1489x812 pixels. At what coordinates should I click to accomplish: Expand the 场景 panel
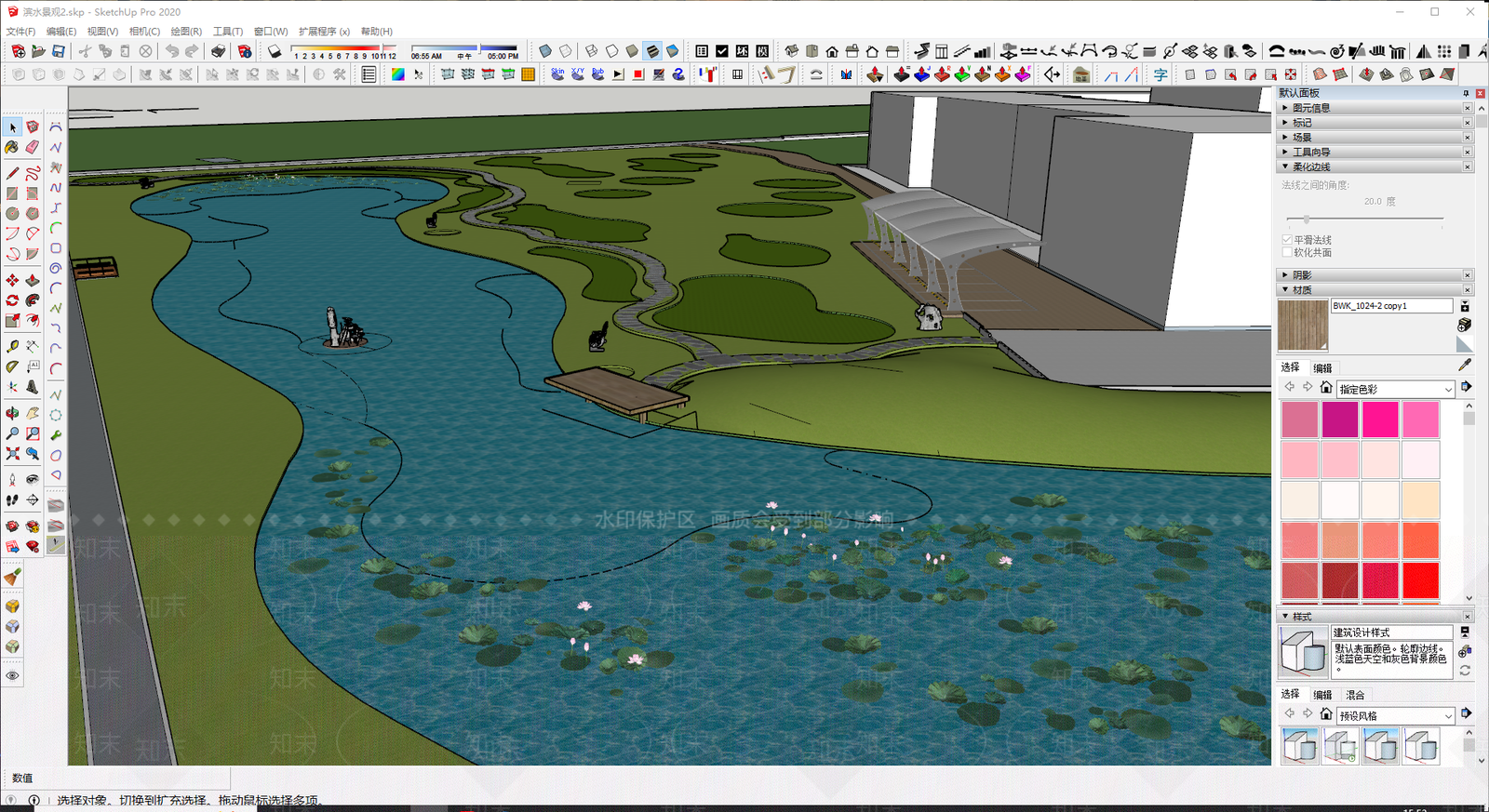coord(1375,137)
